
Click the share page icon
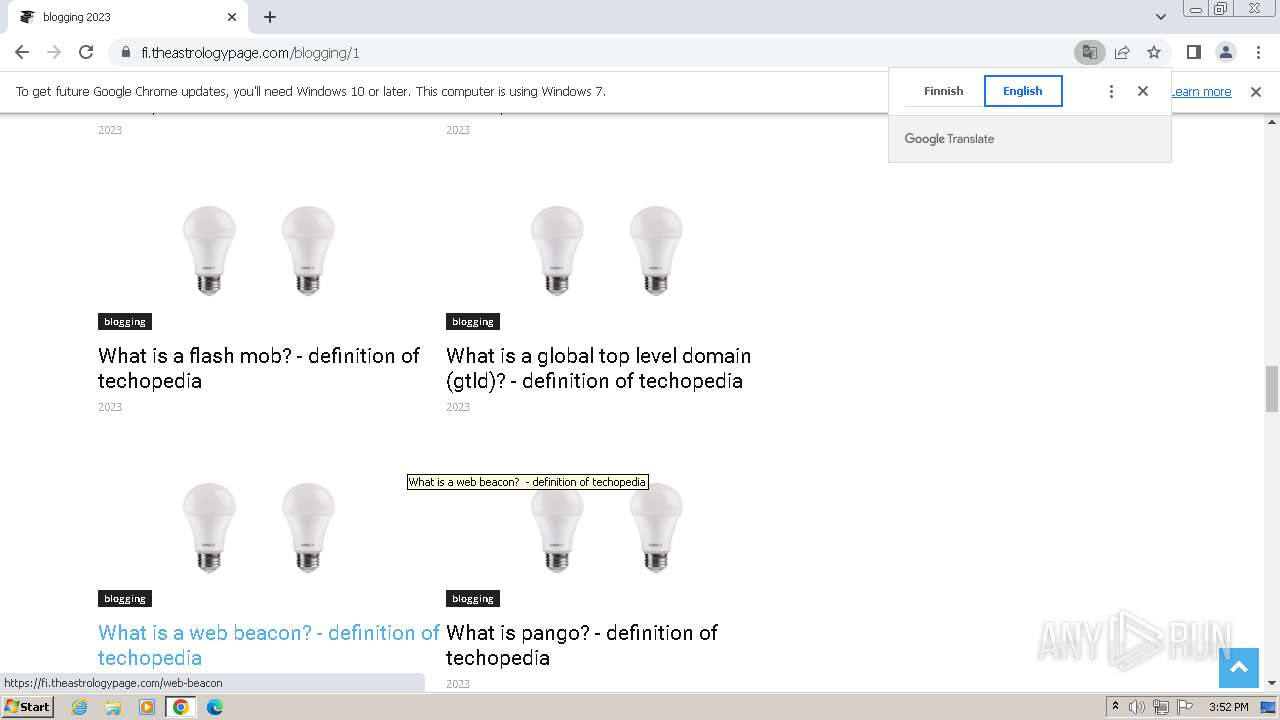(1122, 52)
